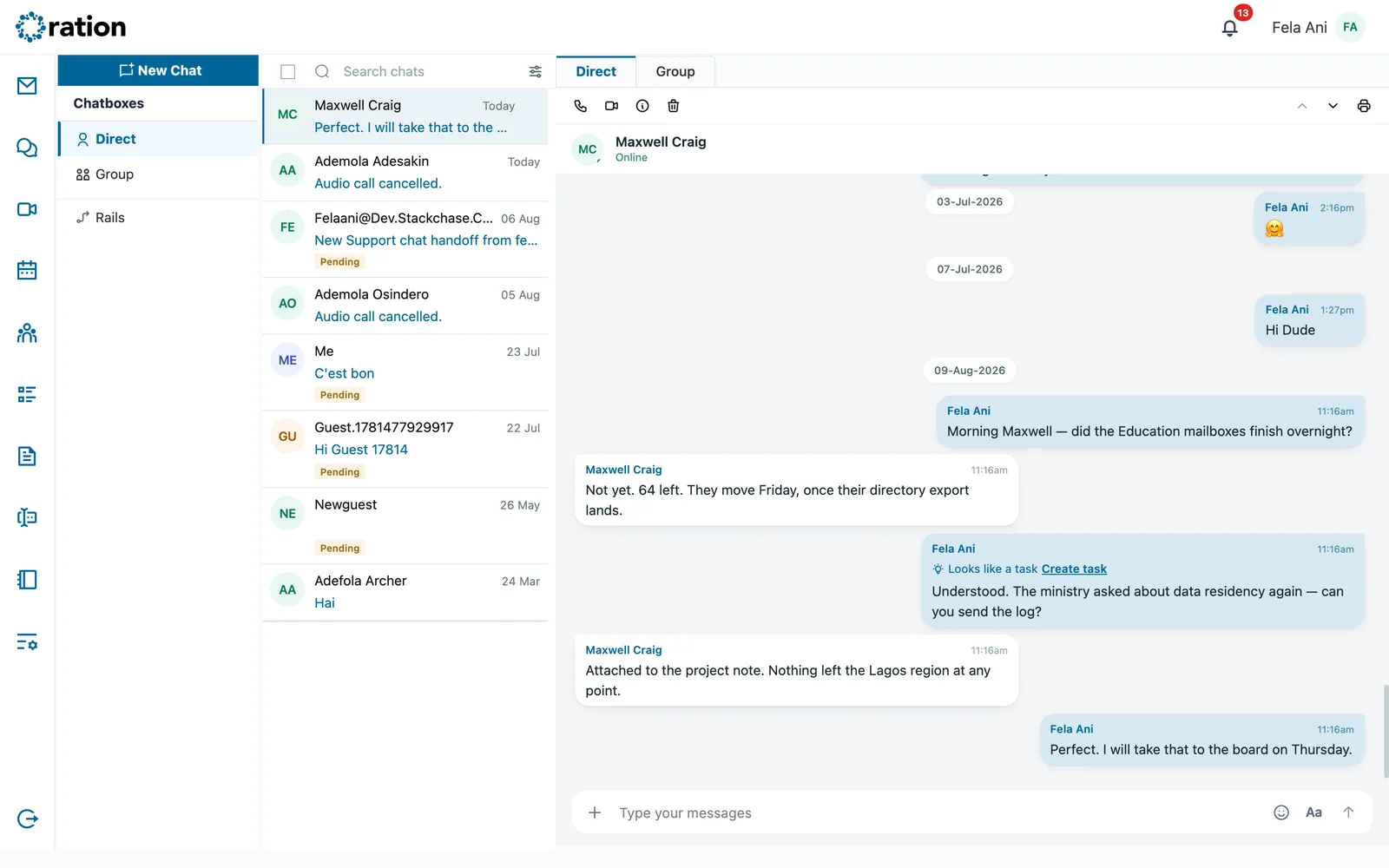The image size is (1389, 868).
Task: Open Ademola Adesakin chat
Action: click(405, 173)
